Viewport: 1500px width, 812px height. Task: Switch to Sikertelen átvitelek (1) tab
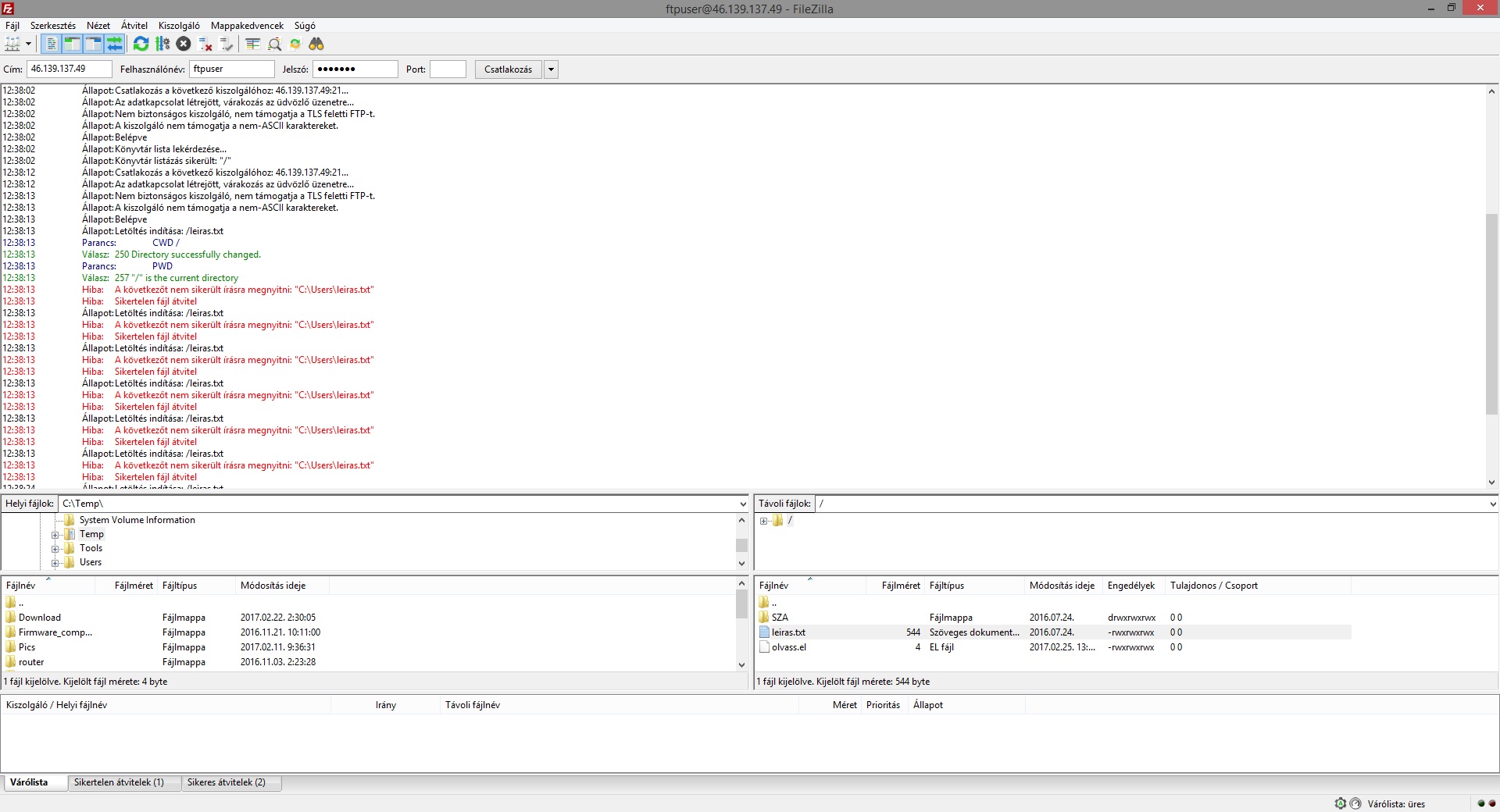[x=125, y=782]
